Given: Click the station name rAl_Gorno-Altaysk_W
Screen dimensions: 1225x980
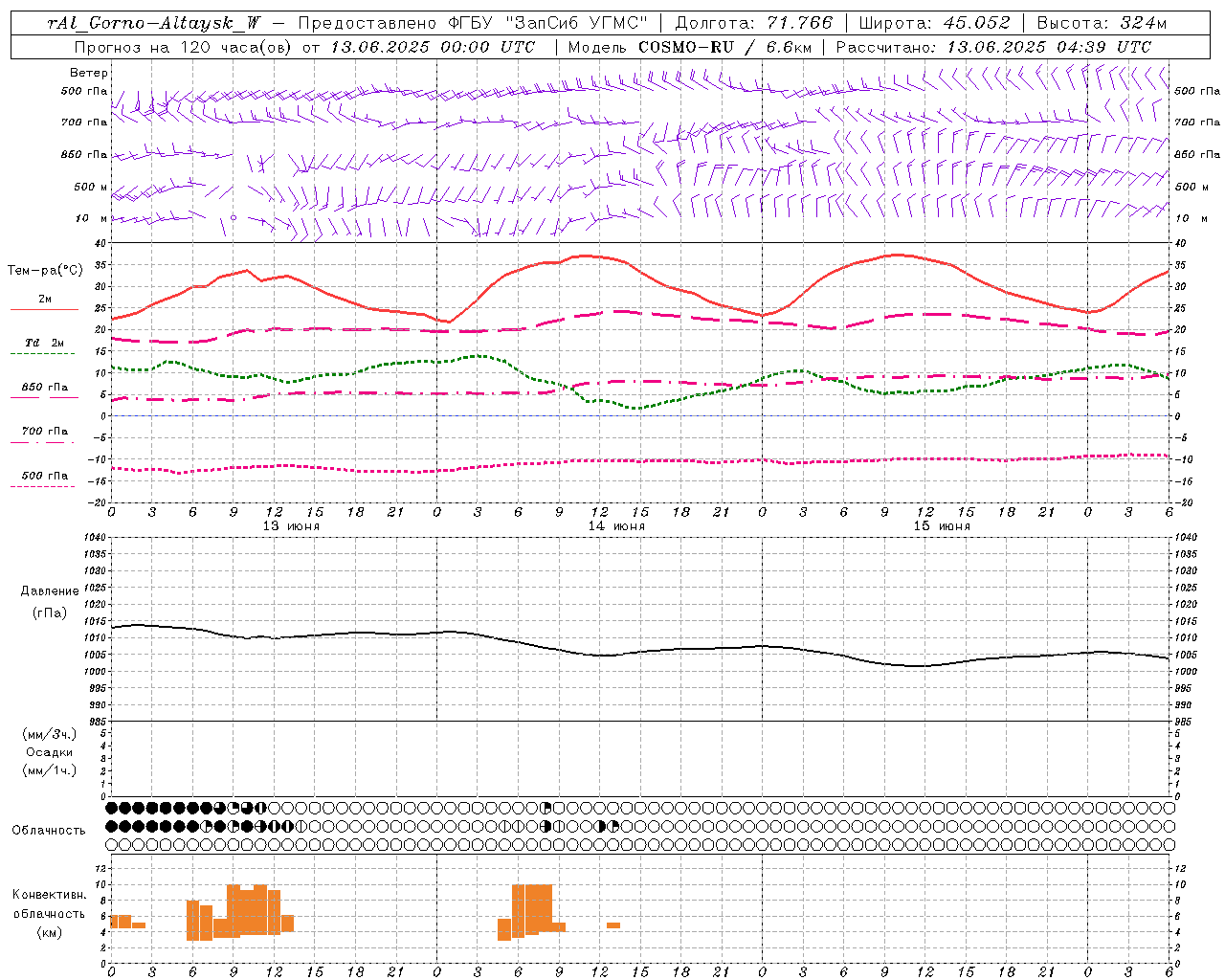Looking at the screenshot, I should coord(153,23).
